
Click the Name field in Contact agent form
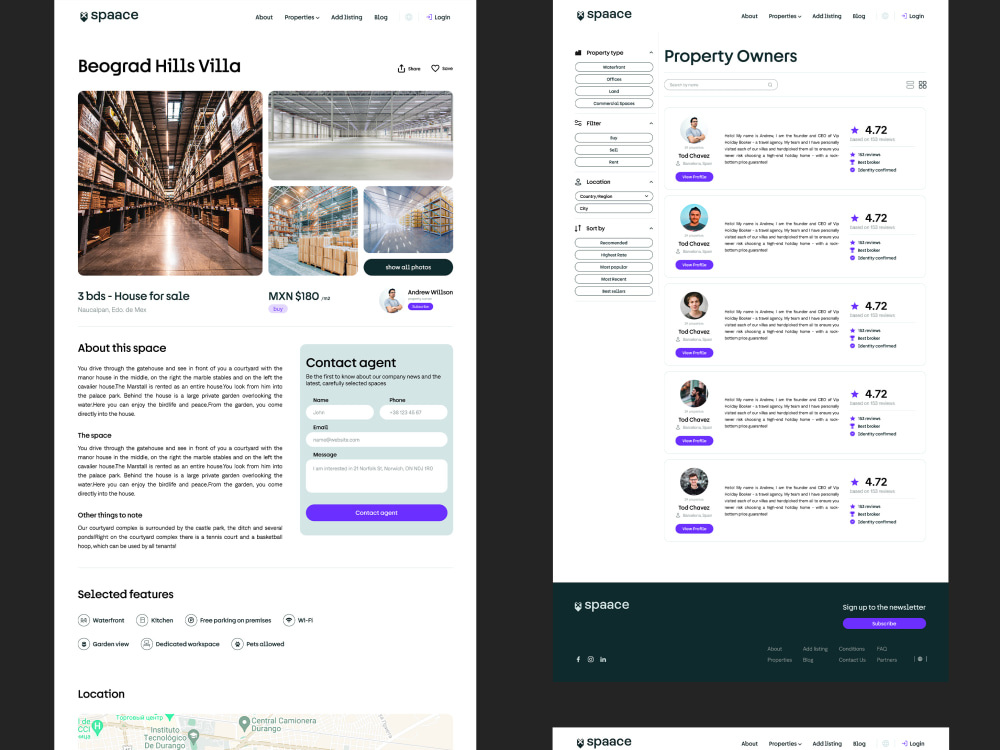click(340, 413)
